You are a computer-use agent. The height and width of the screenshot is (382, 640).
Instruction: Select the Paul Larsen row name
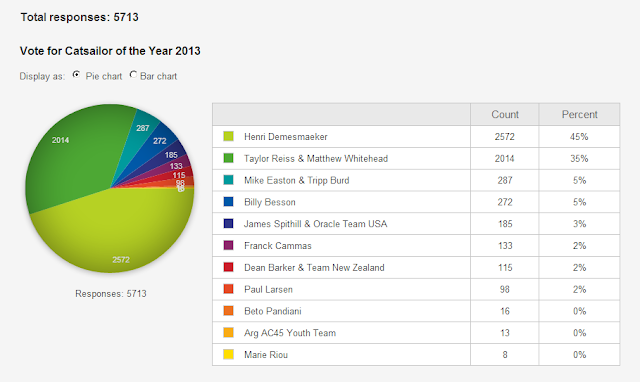[268, 289]
